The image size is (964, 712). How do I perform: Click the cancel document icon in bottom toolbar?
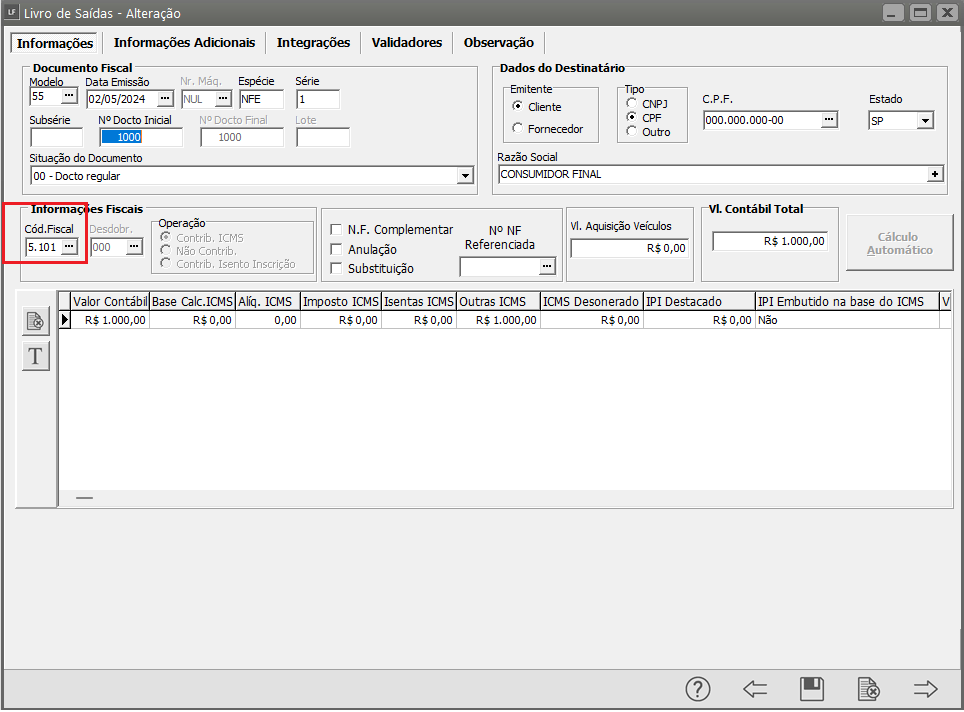[x=869, y=689]
